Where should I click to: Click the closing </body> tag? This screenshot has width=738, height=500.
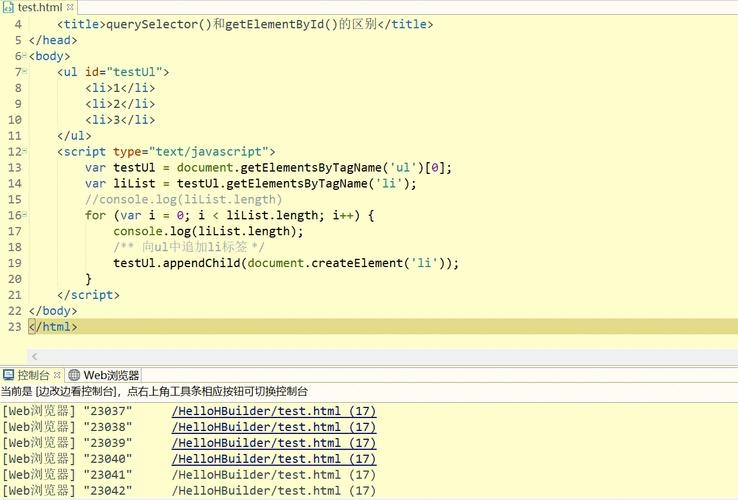[x=53, y=311]
